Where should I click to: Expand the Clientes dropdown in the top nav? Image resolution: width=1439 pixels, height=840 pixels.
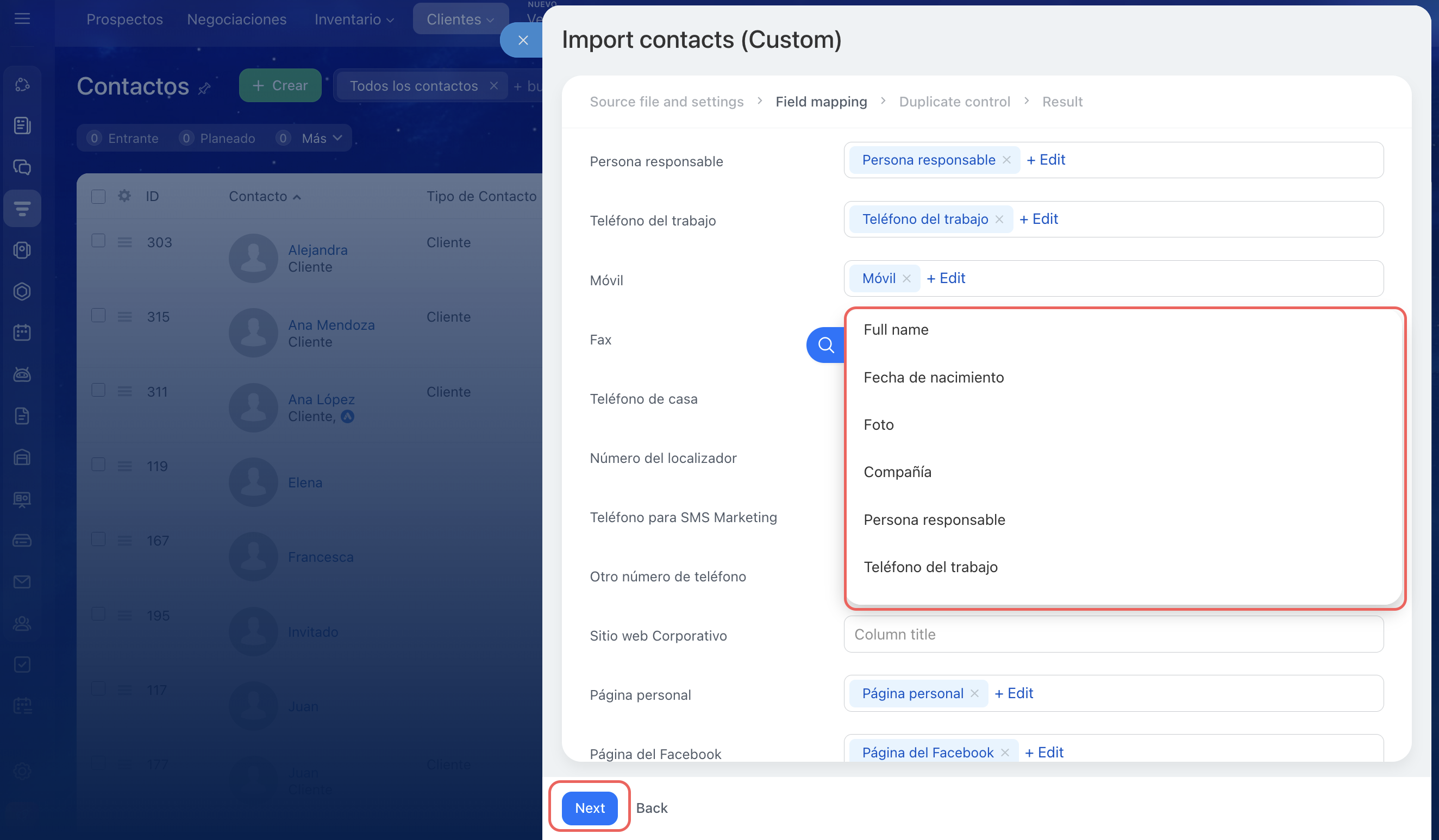click(460, 20)
